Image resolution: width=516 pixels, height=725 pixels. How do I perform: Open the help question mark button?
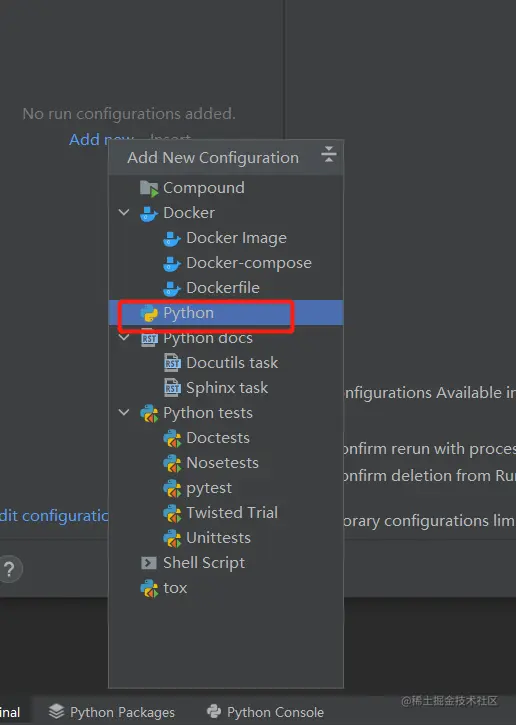9,569
